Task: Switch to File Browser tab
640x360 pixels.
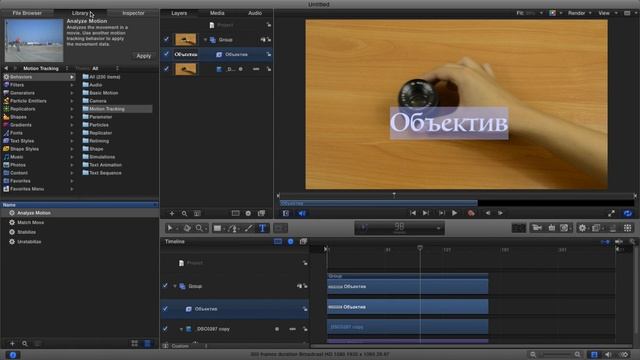Action: 27,13
